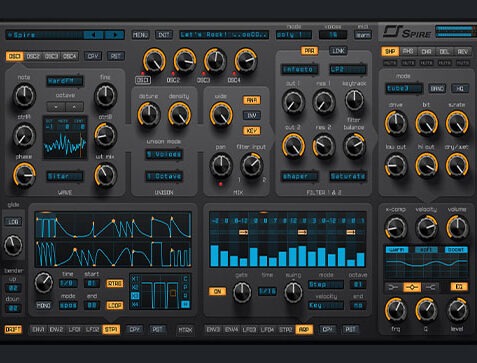Click the CPY button next to OSC4
Viewport: 477px width, 363px height.
[93, 56]
